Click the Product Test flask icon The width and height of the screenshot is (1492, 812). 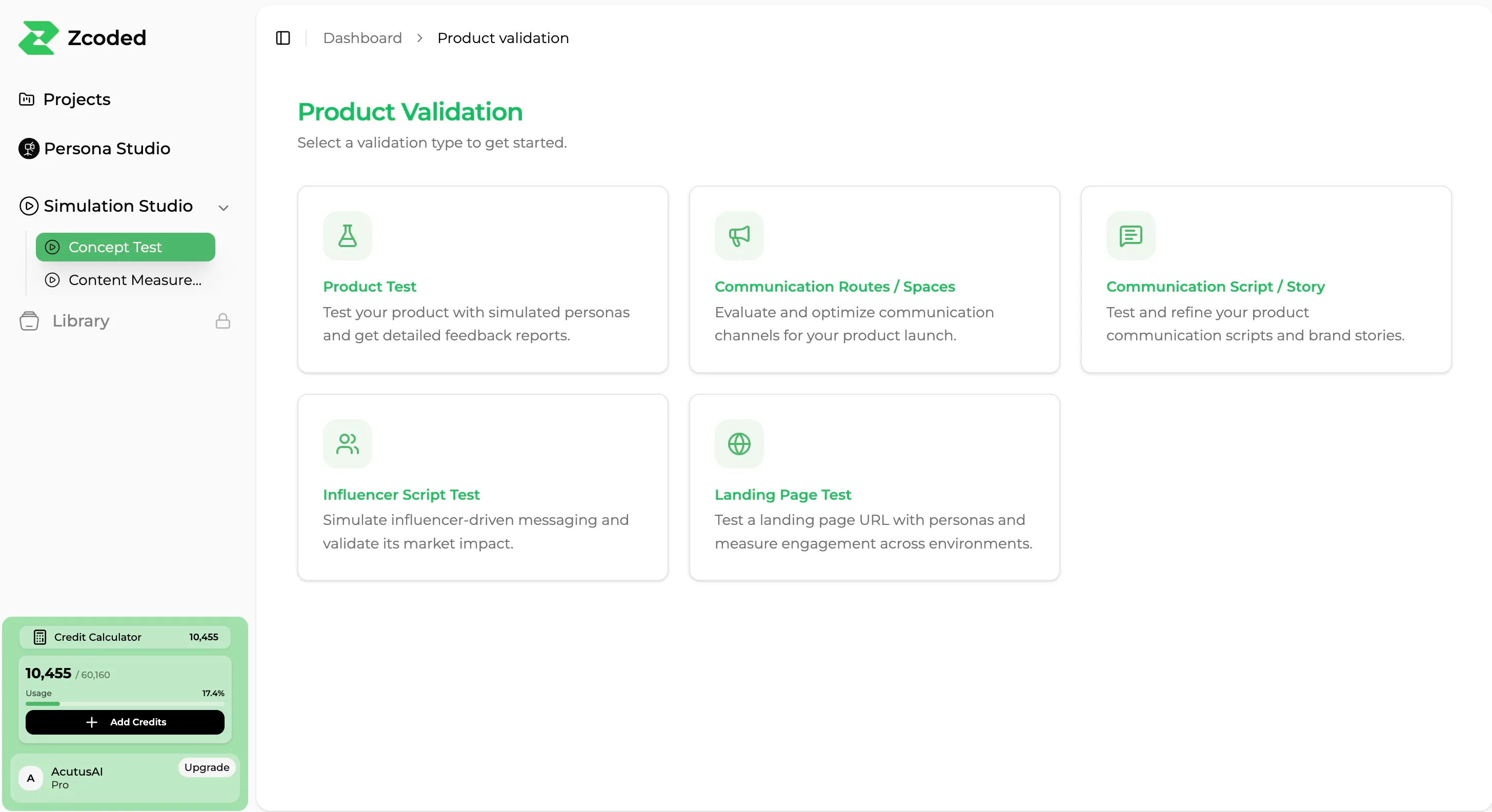[x=348, y=236]
